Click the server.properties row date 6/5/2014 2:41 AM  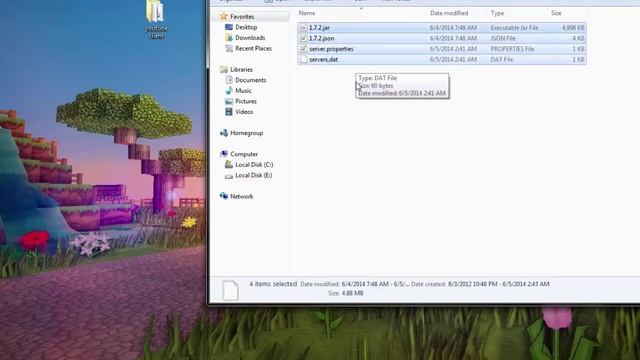453,49
